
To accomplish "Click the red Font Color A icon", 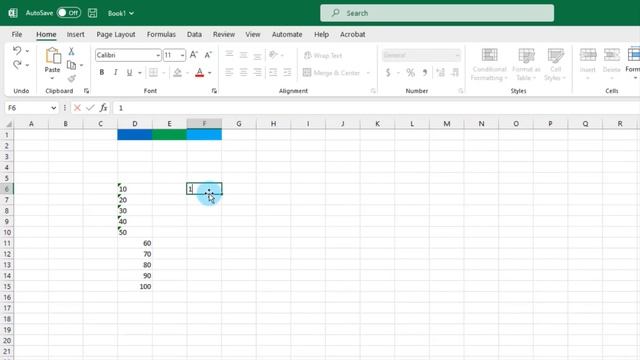I will (x=200, y=73).
